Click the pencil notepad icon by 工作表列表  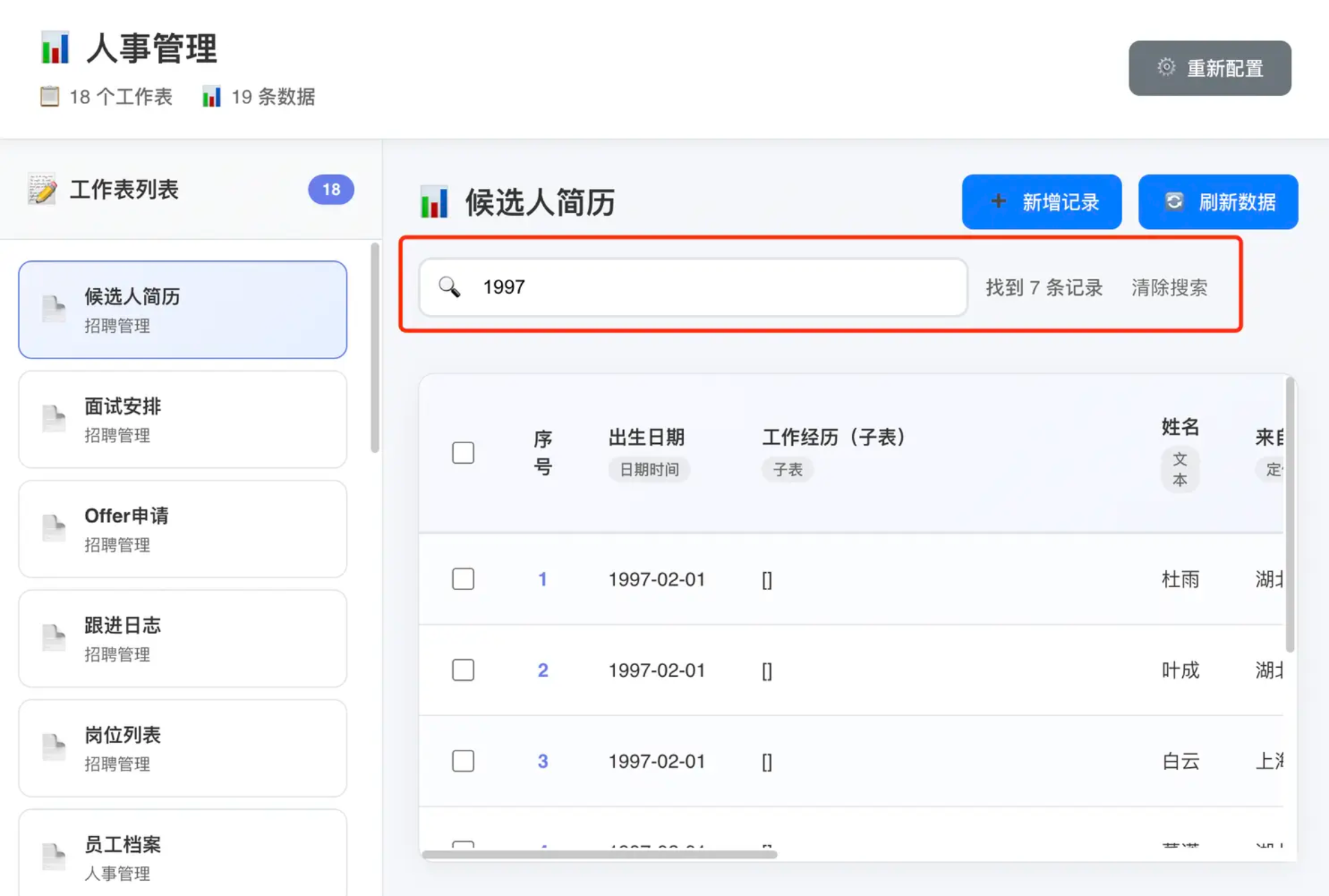click(42, 189)
